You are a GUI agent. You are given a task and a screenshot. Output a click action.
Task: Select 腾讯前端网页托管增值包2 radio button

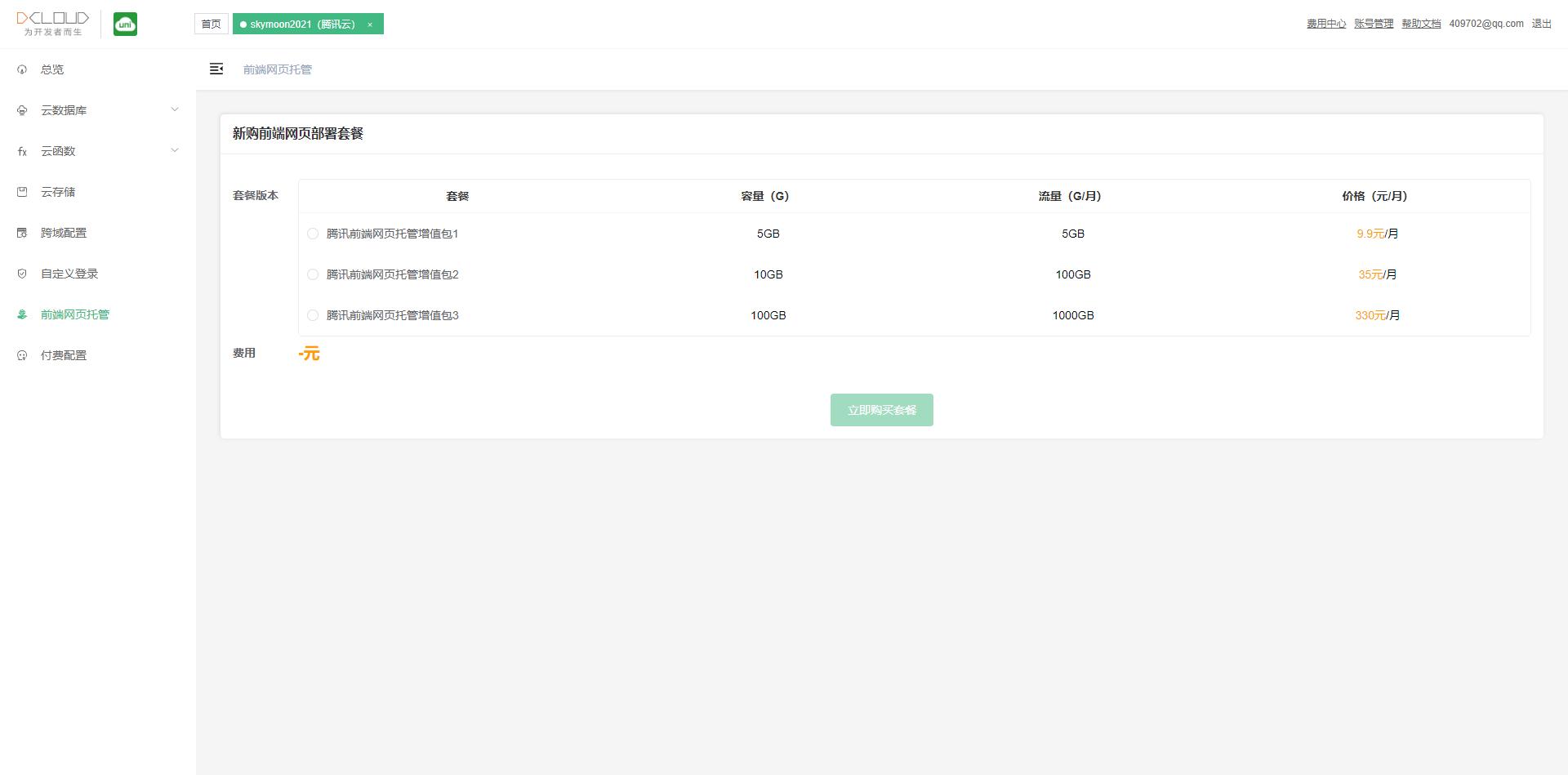click(313, 274)
